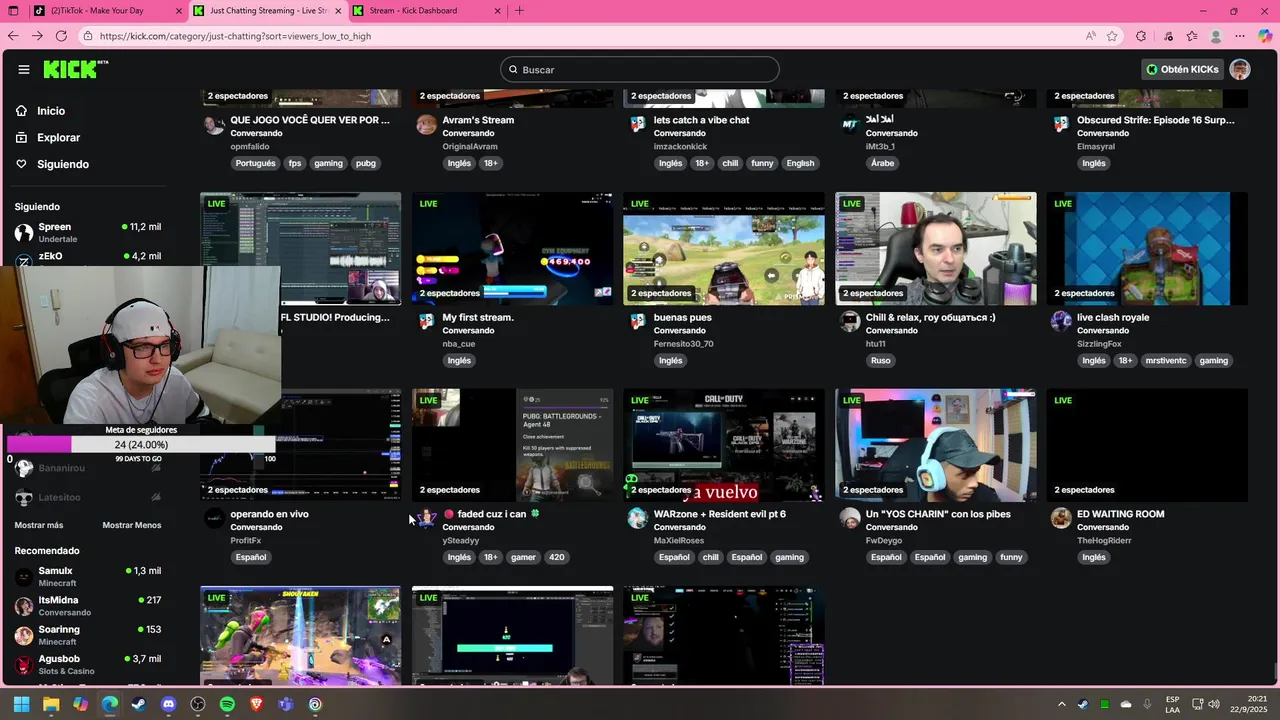Viewport: 1280px width, 720px height.
Task: Click mrstiventc tag under SizzlingFox
Action: [x=1165, y=360]
